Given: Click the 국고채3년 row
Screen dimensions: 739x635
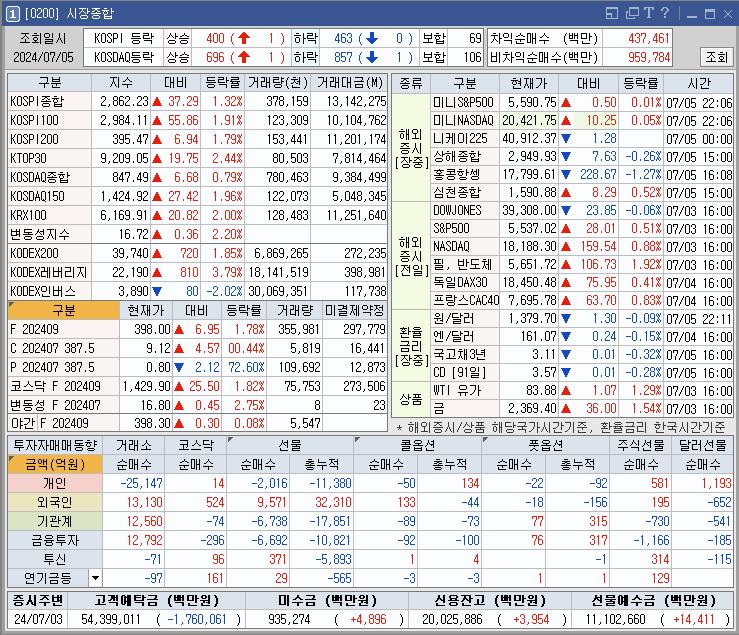Looking at the screenshot, I should (x=582, y=355).
